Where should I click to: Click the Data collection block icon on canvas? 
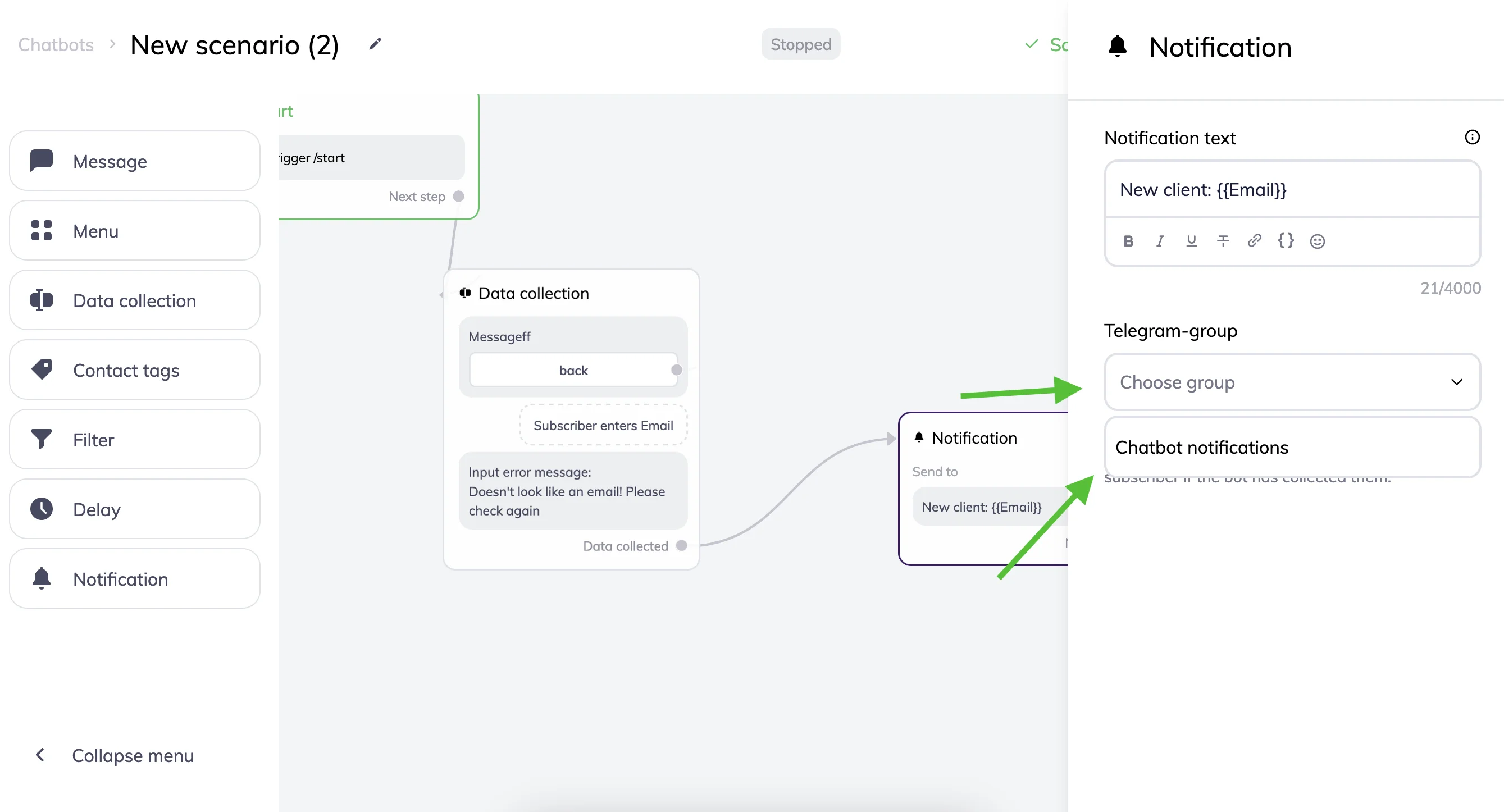coord(466,293)
